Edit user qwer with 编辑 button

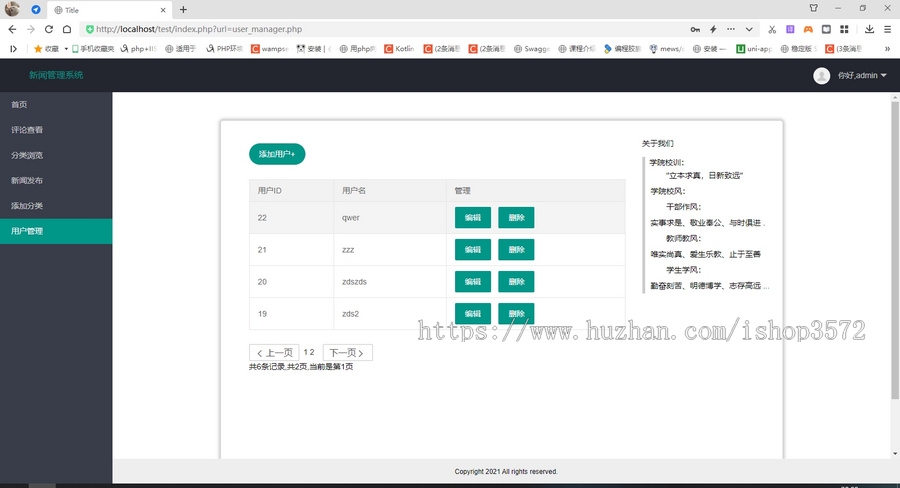[473, 218]
